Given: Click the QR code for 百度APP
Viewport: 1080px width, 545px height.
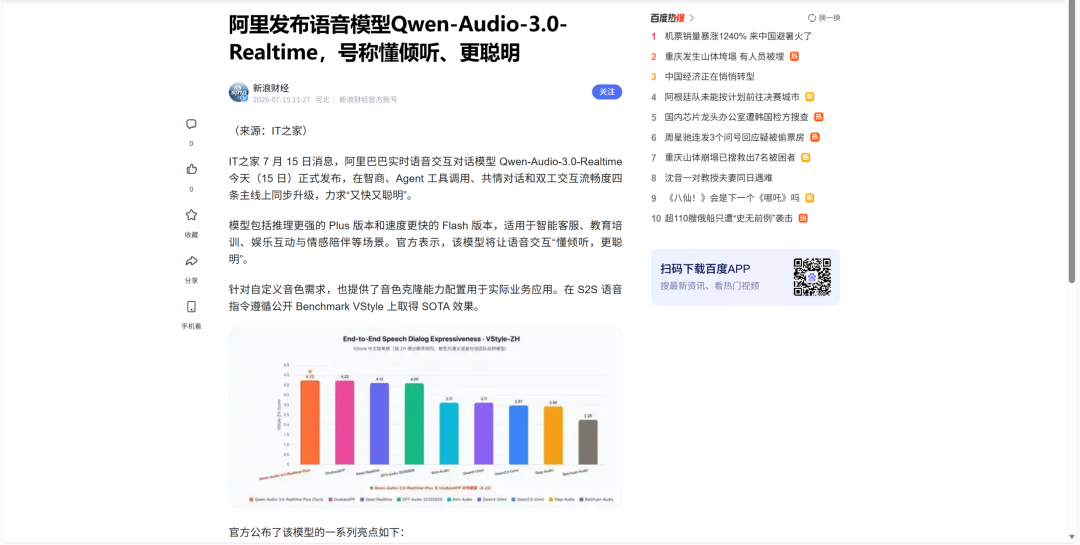Looking at the screenshot, I should [812, 277].
